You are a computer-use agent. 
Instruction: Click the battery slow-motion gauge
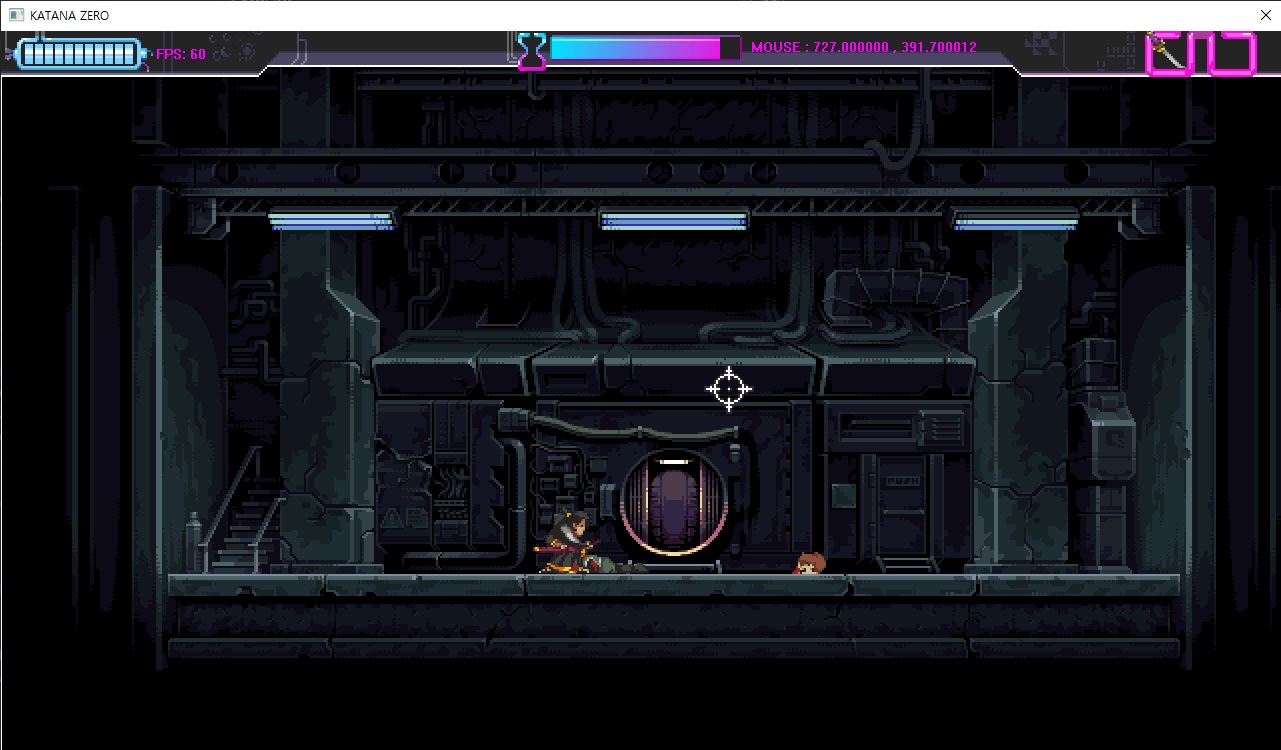tap(80, 53)
